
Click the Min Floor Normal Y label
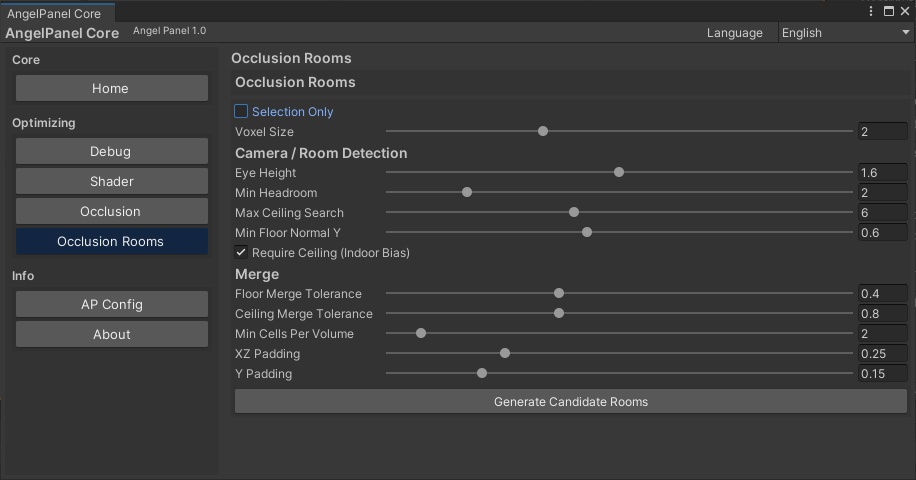tap(287, 232)
